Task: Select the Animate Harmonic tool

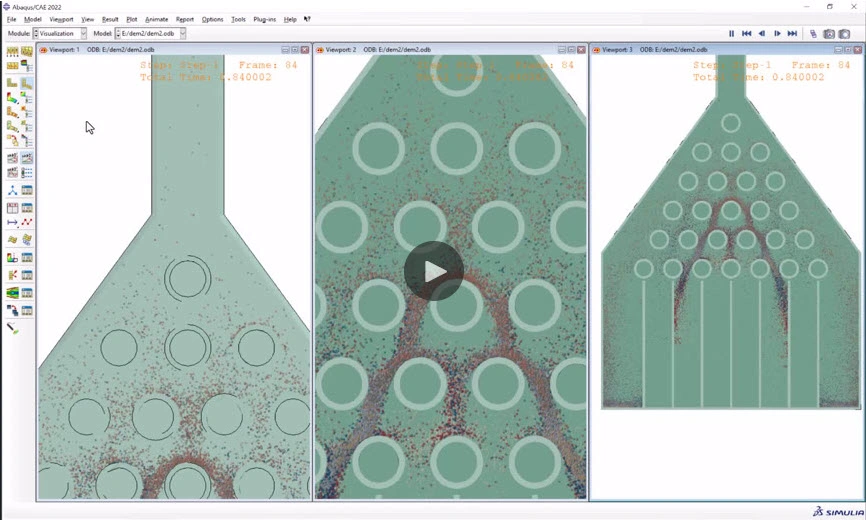Action: tap(12, 172)
